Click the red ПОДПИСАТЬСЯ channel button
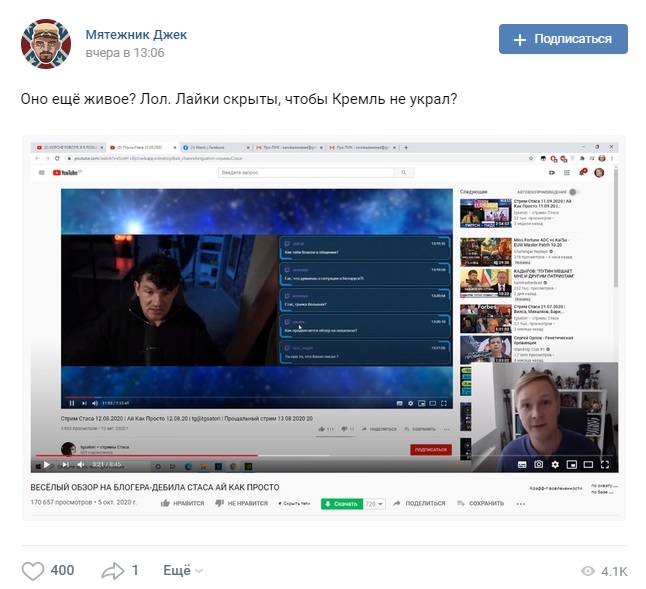 click(x=431, y=449)
